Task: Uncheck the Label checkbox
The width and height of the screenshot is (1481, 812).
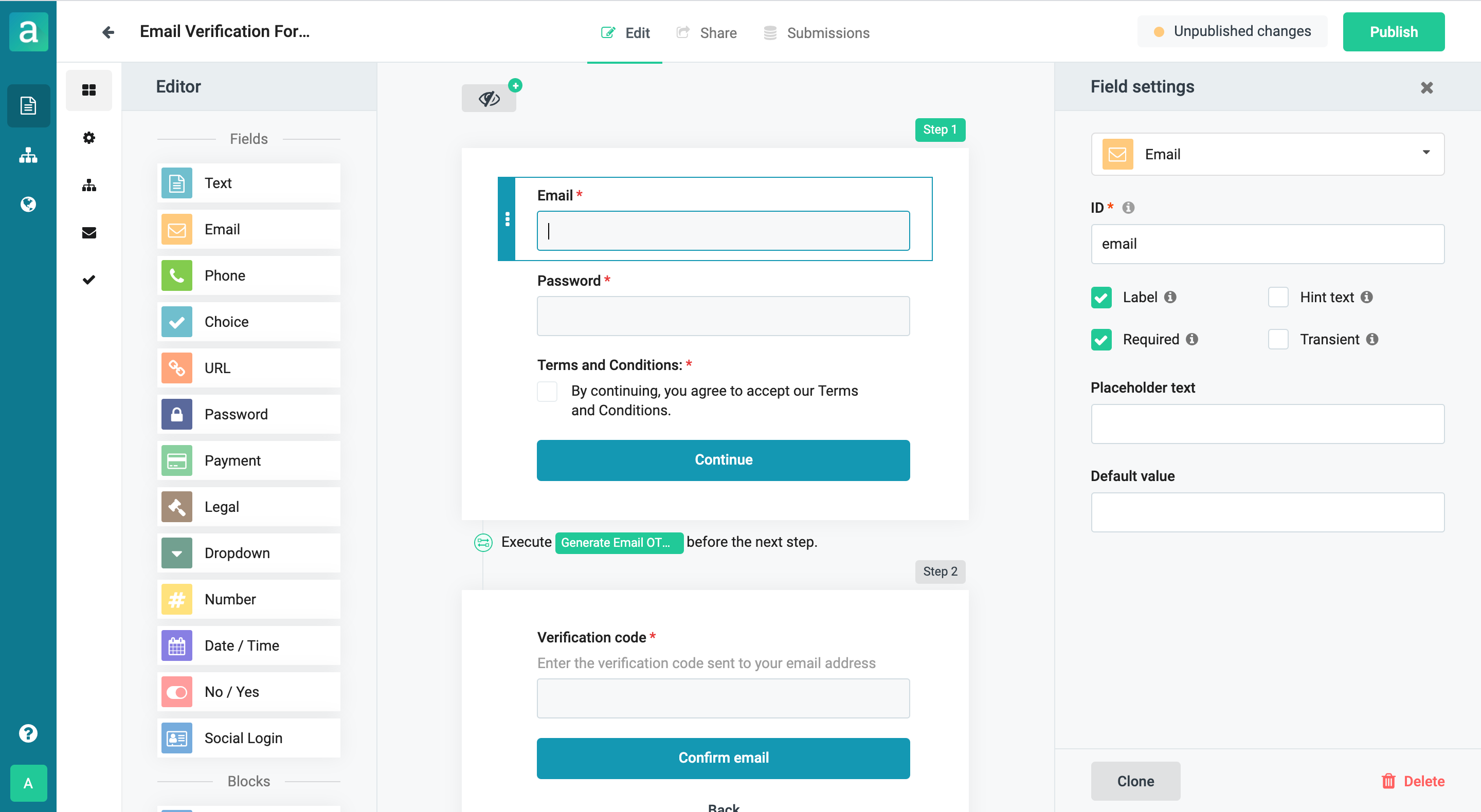Action: [1101, 298]
